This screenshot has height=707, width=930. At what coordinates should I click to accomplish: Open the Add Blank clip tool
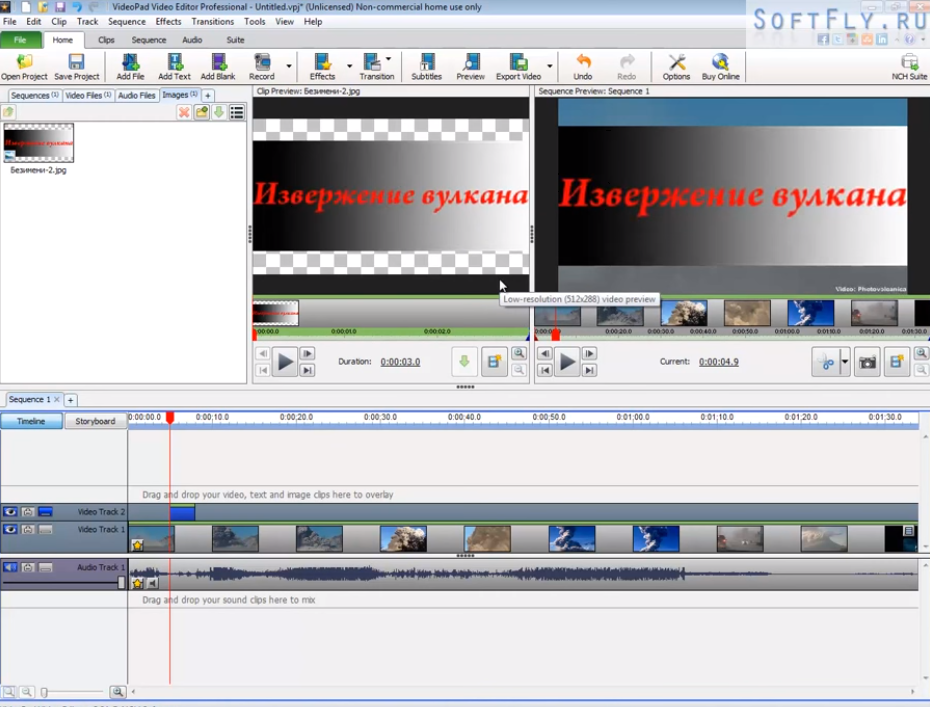[217, 66]
